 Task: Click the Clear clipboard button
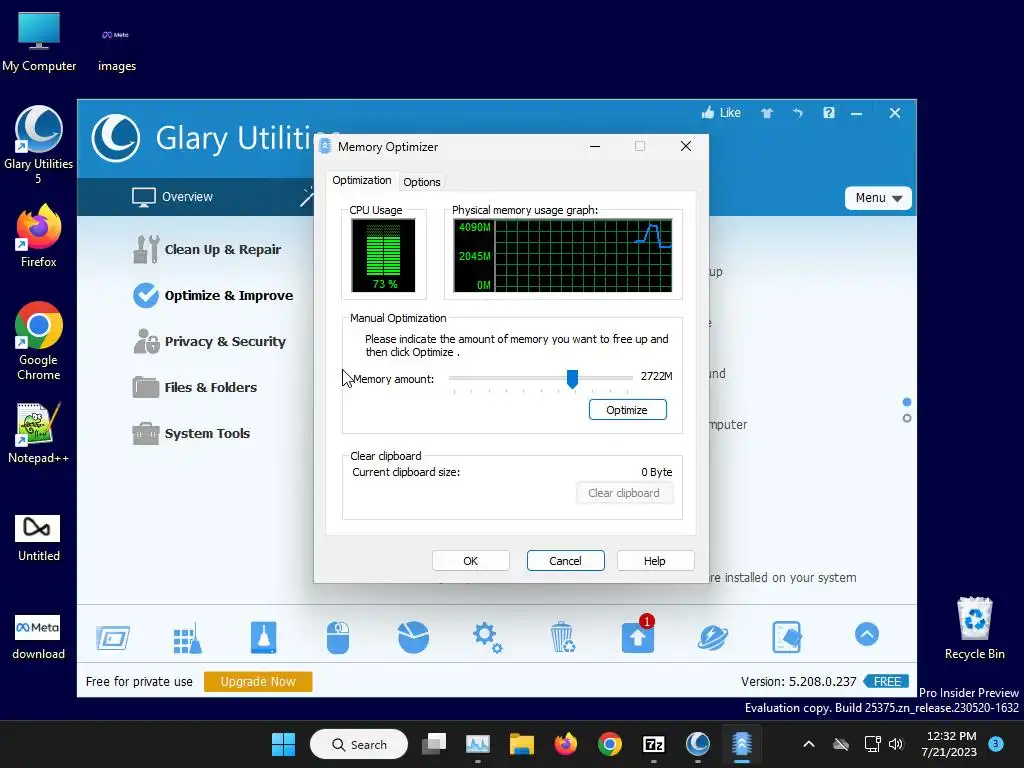click(624, 493)
